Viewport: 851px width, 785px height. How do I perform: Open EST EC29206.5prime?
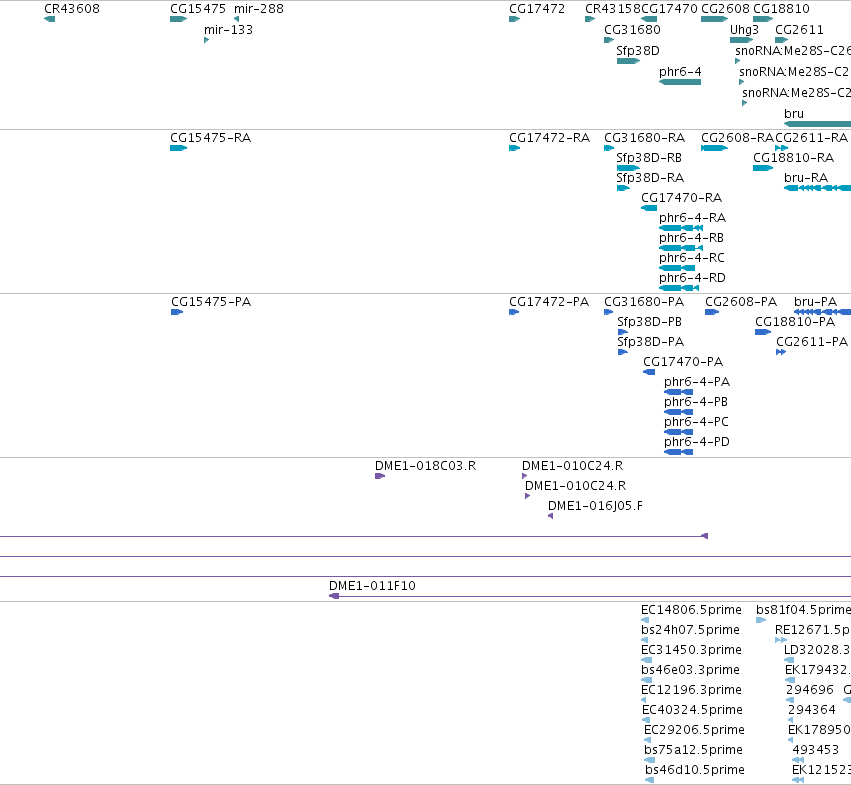pyautogui.click(x=694, y=731)
